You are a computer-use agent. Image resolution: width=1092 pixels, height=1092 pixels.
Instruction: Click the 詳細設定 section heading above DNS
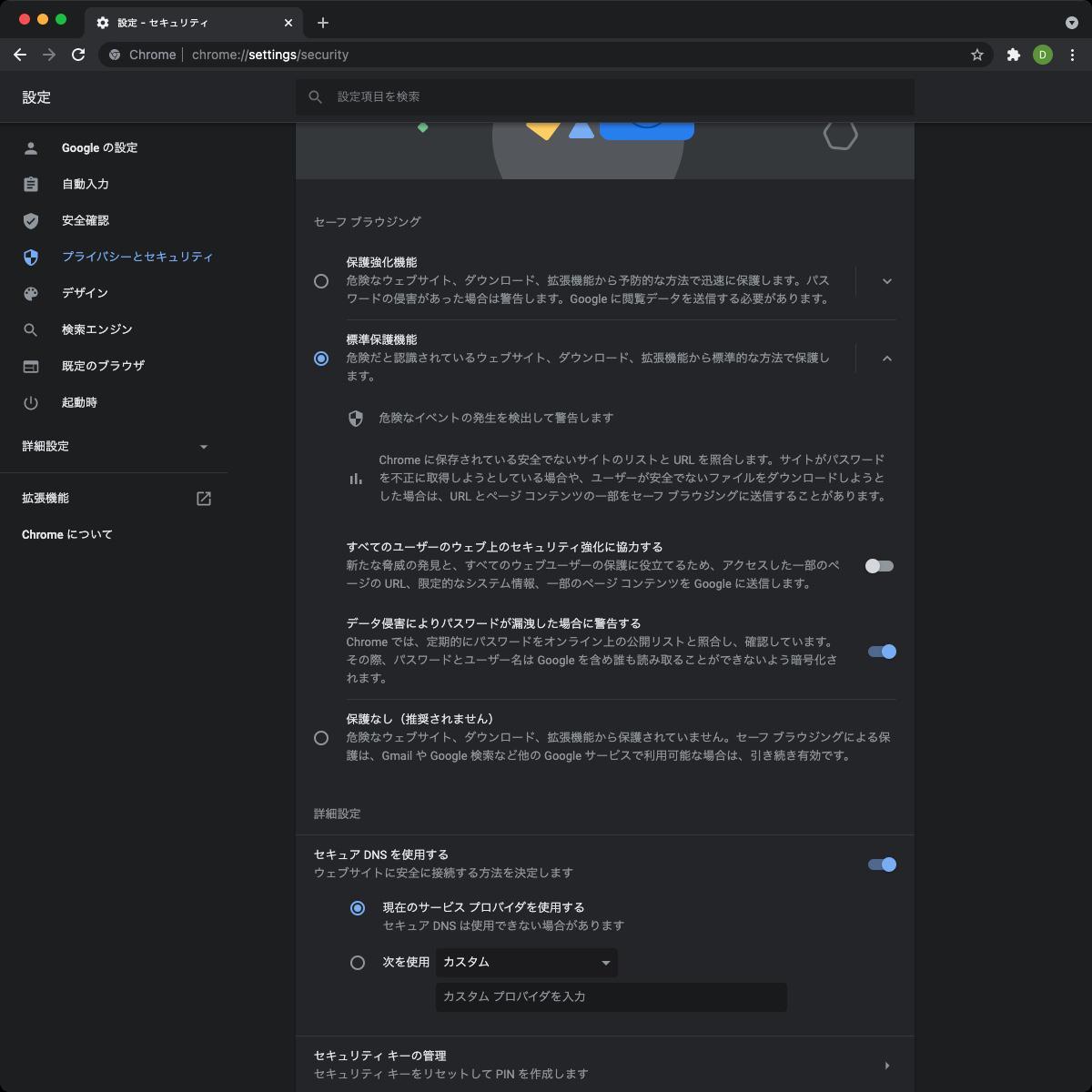tap(338, 814)
